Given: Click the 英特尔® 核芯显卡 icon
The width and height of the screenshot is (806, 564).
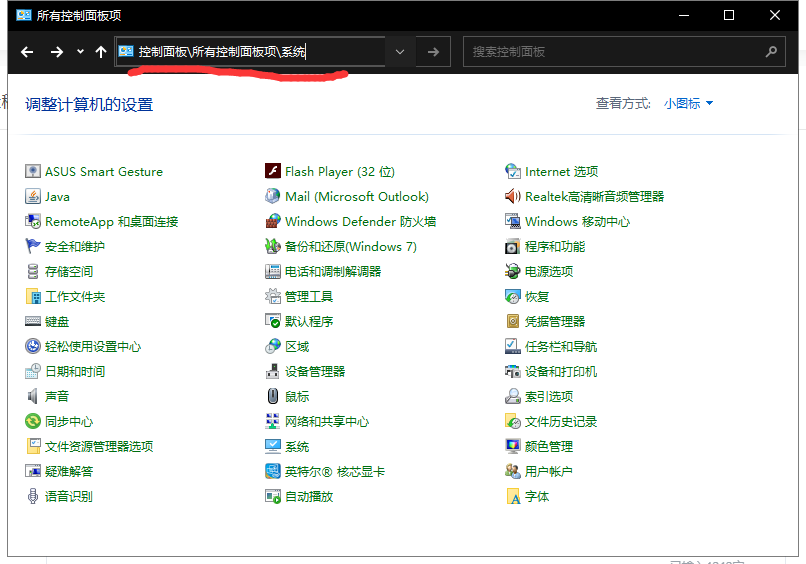Looking at the screenshot, I should pyautogui.click(x=273, y=471).
